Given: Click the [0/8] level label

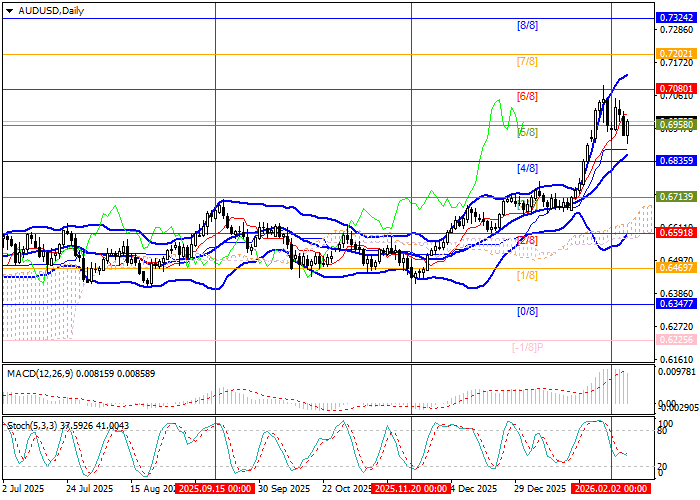Looking at the screenshot, I should [x=527, y=312].
